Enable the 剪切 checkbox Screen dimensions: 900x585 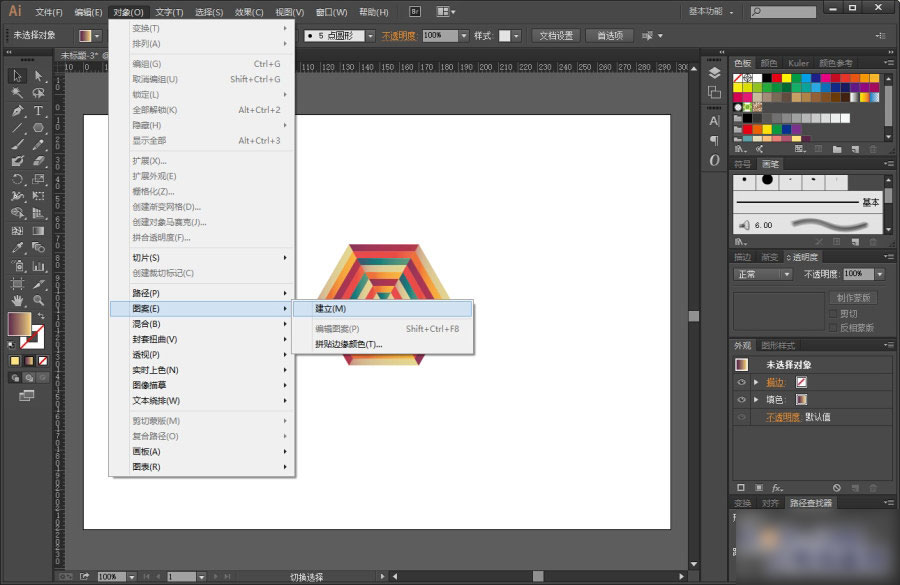[833, 313]
